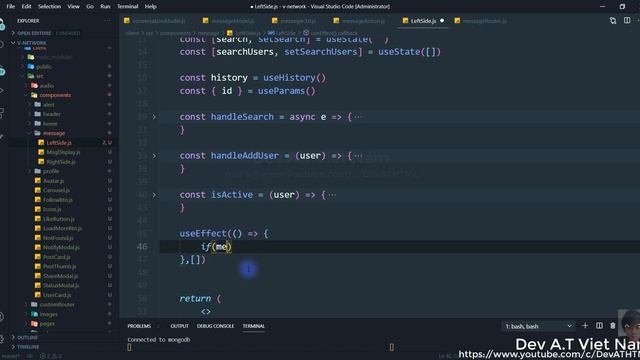Unfold the handleSearch function
The height and width of the screenshot is (360, 640).
[154, 117]
